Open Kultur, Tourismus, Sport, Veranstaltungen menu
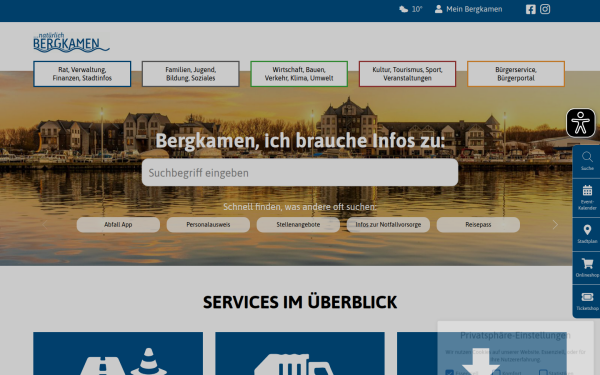The image size is (600, 375). coord(407,74)
